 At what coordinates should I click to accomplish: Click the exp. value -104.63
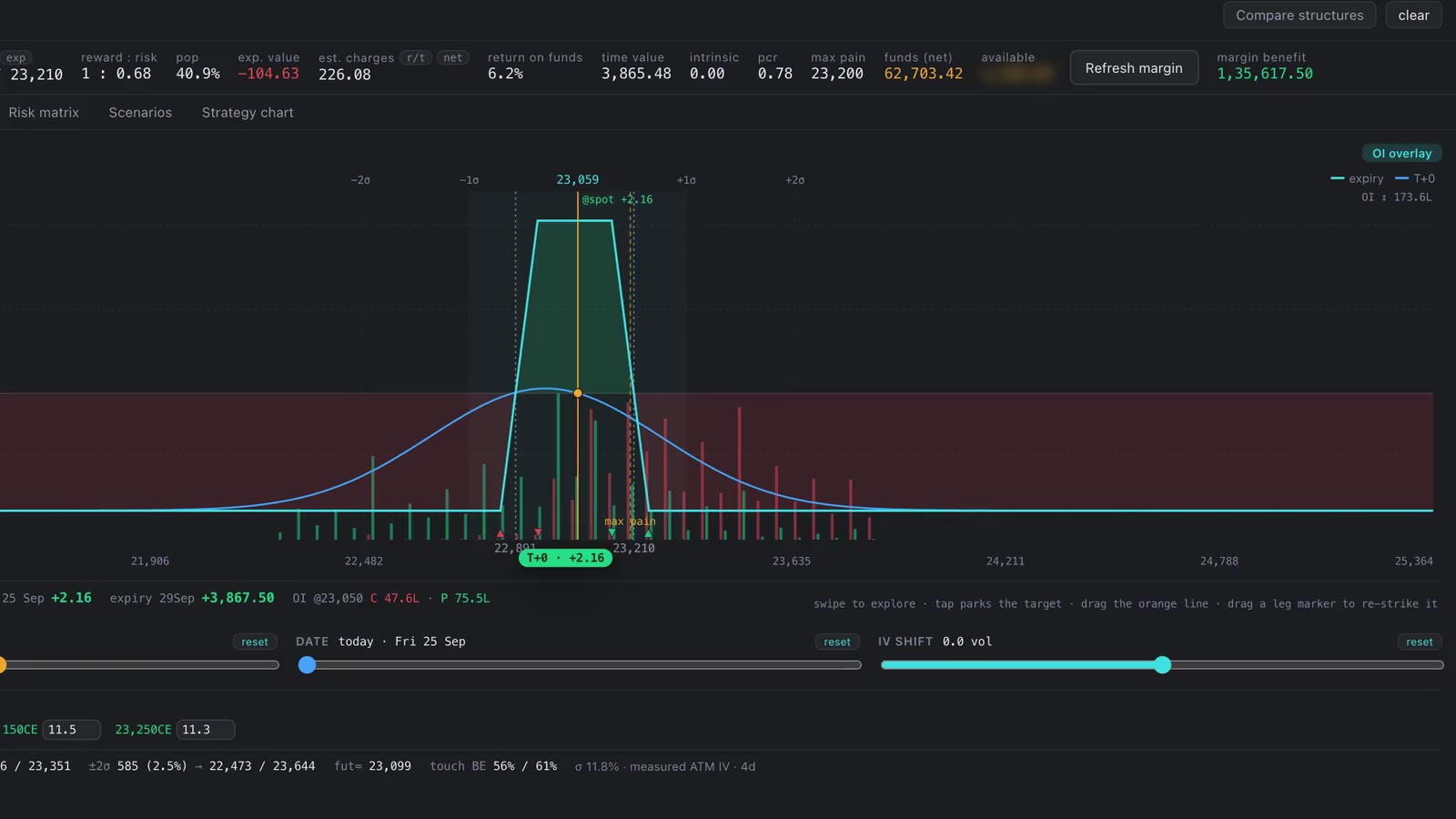[x=268, y=74]
